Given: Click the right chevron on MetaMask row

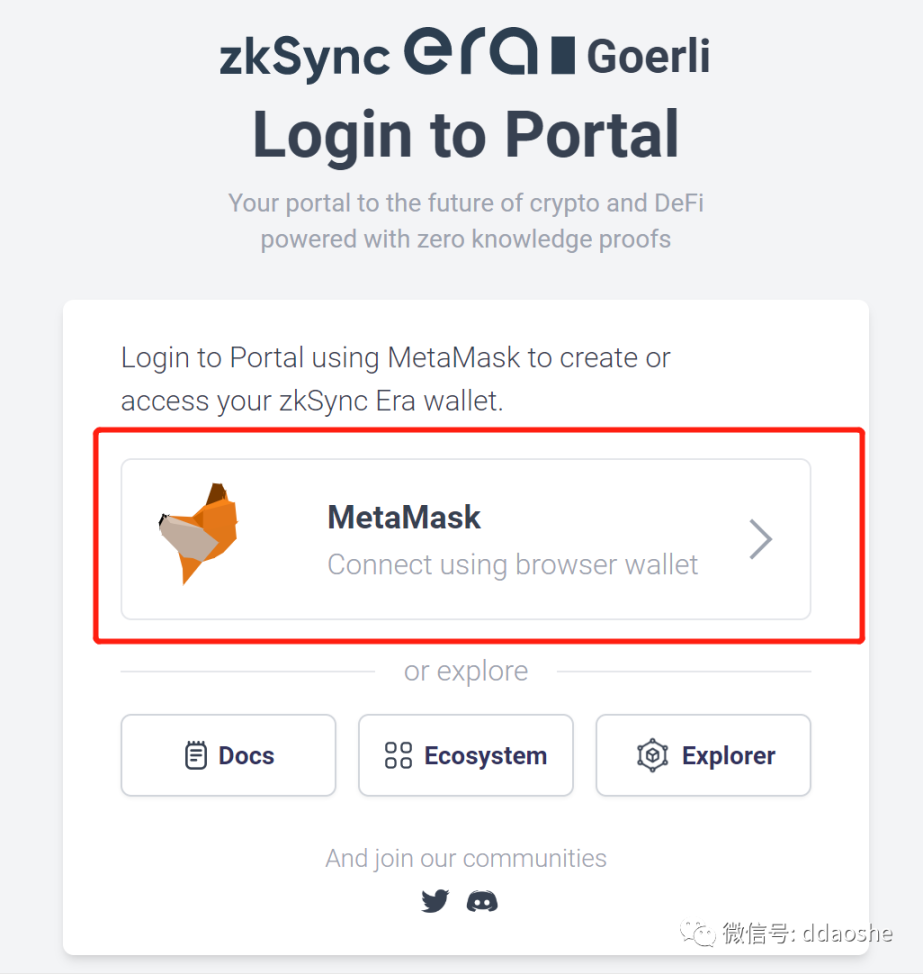Looking at the screenshot, I should click(762, 540).
